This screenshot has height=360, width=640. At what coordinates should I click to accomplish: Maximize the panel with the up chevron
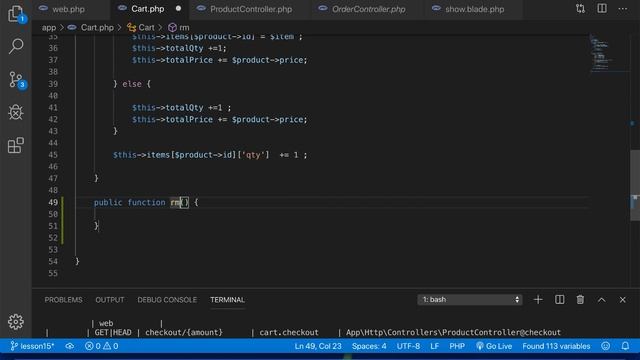tap(602, 300)
